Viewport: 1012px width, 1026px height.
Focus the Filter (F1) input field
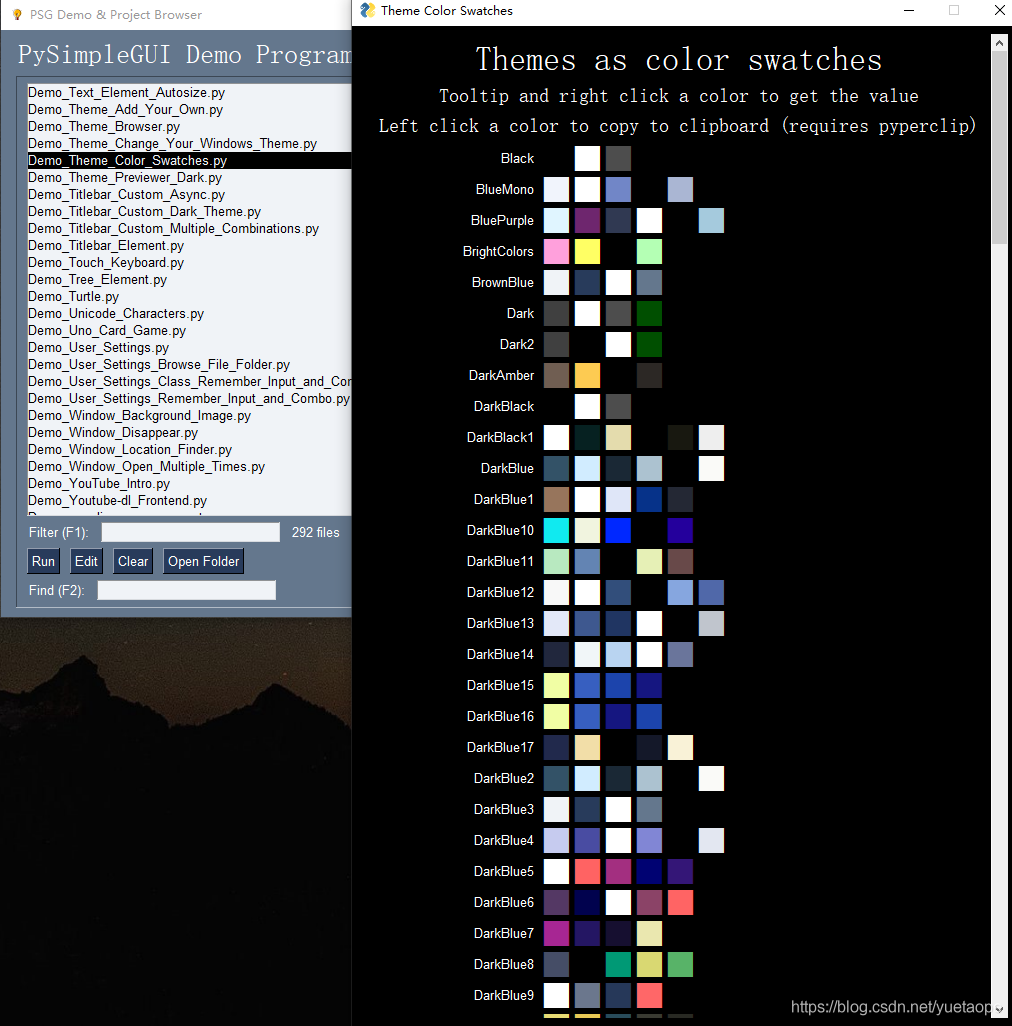190,532
